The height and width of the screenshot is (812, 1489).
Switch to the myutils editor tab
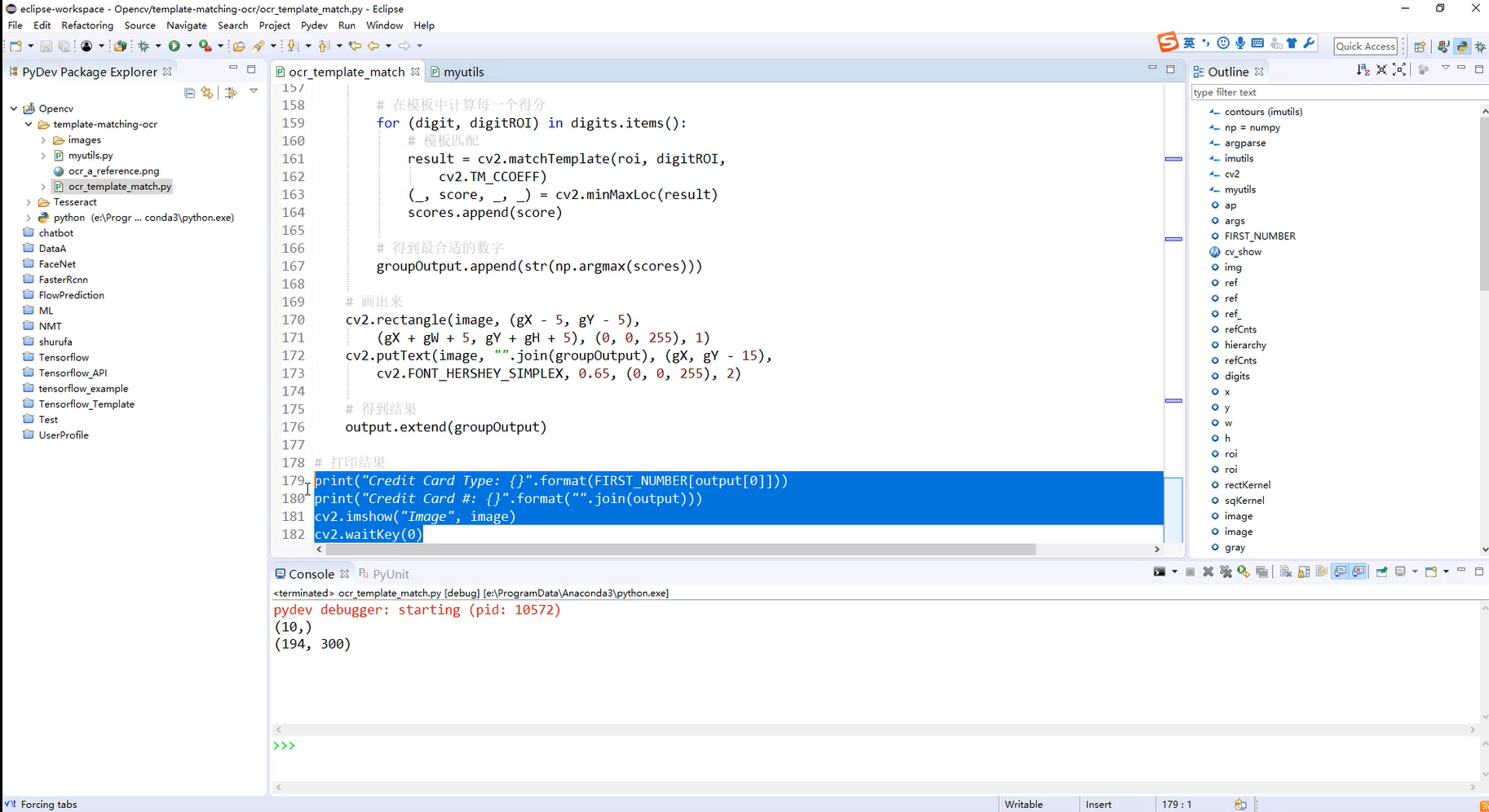click(457, 72)
